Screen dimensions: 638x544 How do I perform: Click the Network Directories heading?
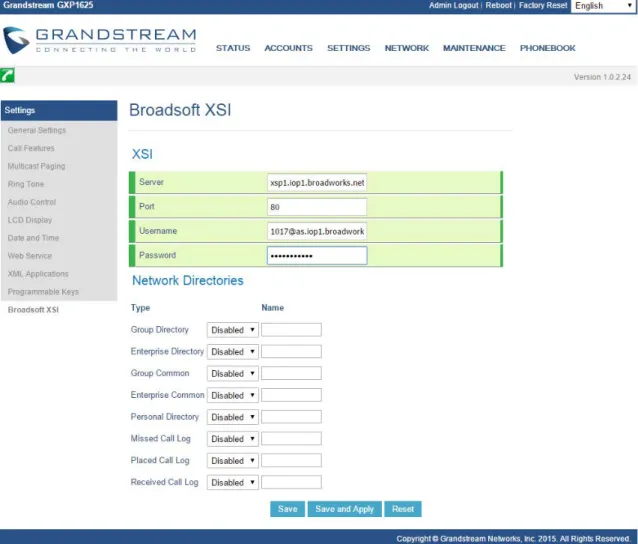coord(188,280)
